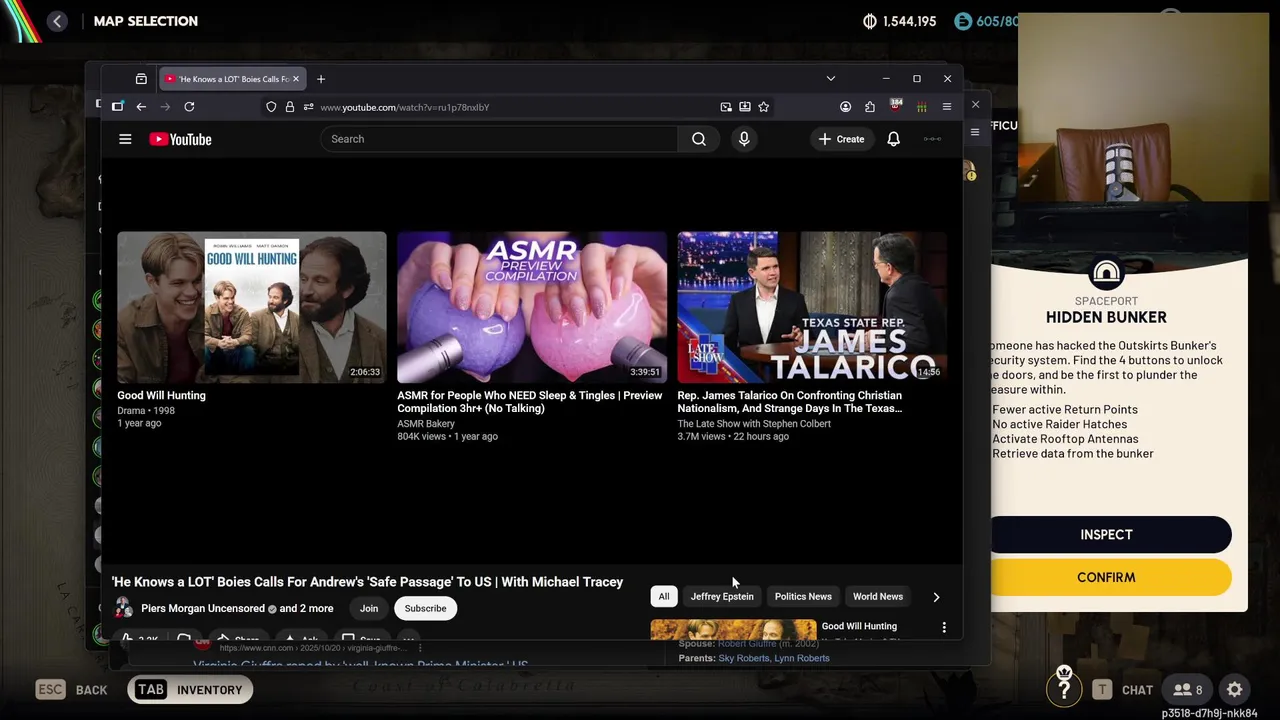Click the 'Activate Rooftop Antennas' text

pyautogui.click(x=1065, y=439)
